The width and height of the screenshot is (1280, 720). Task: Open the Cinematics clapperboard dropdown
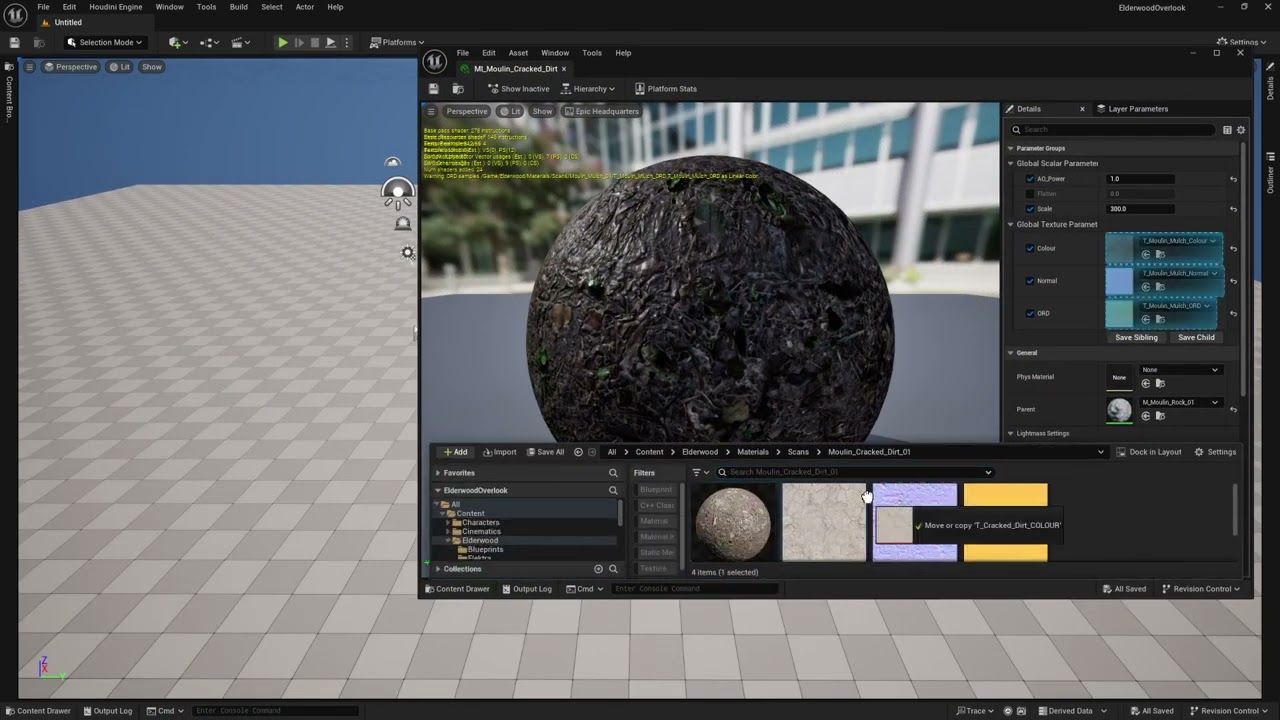[x=241, y=42]
